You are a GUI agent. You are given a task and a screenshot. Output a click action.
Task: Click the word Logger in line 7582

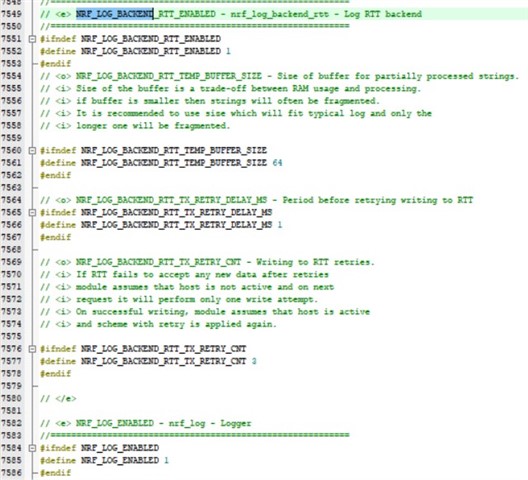236,423
